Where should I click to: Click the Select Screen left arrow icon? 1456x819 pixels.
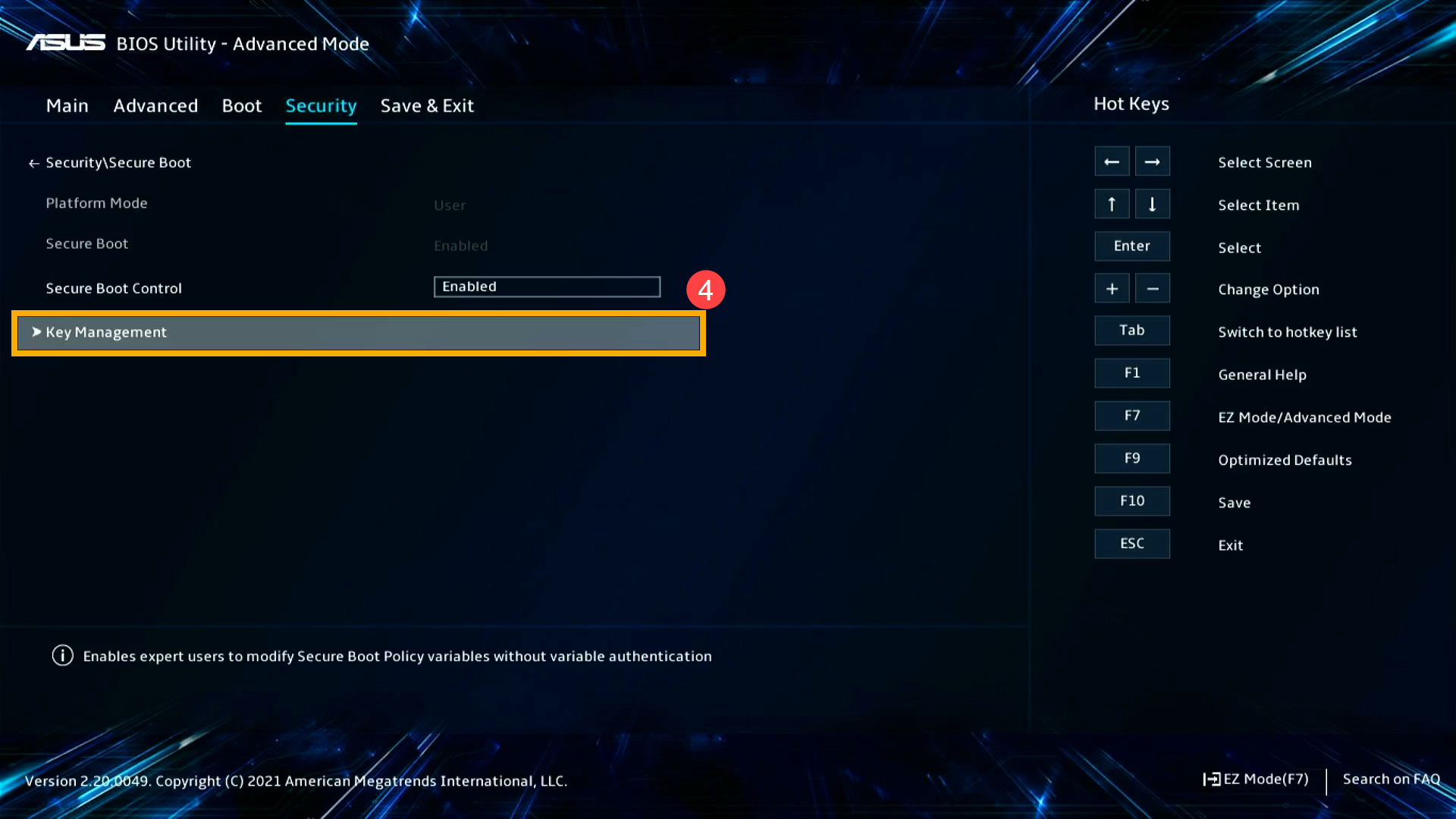(x=1112, y=161)
